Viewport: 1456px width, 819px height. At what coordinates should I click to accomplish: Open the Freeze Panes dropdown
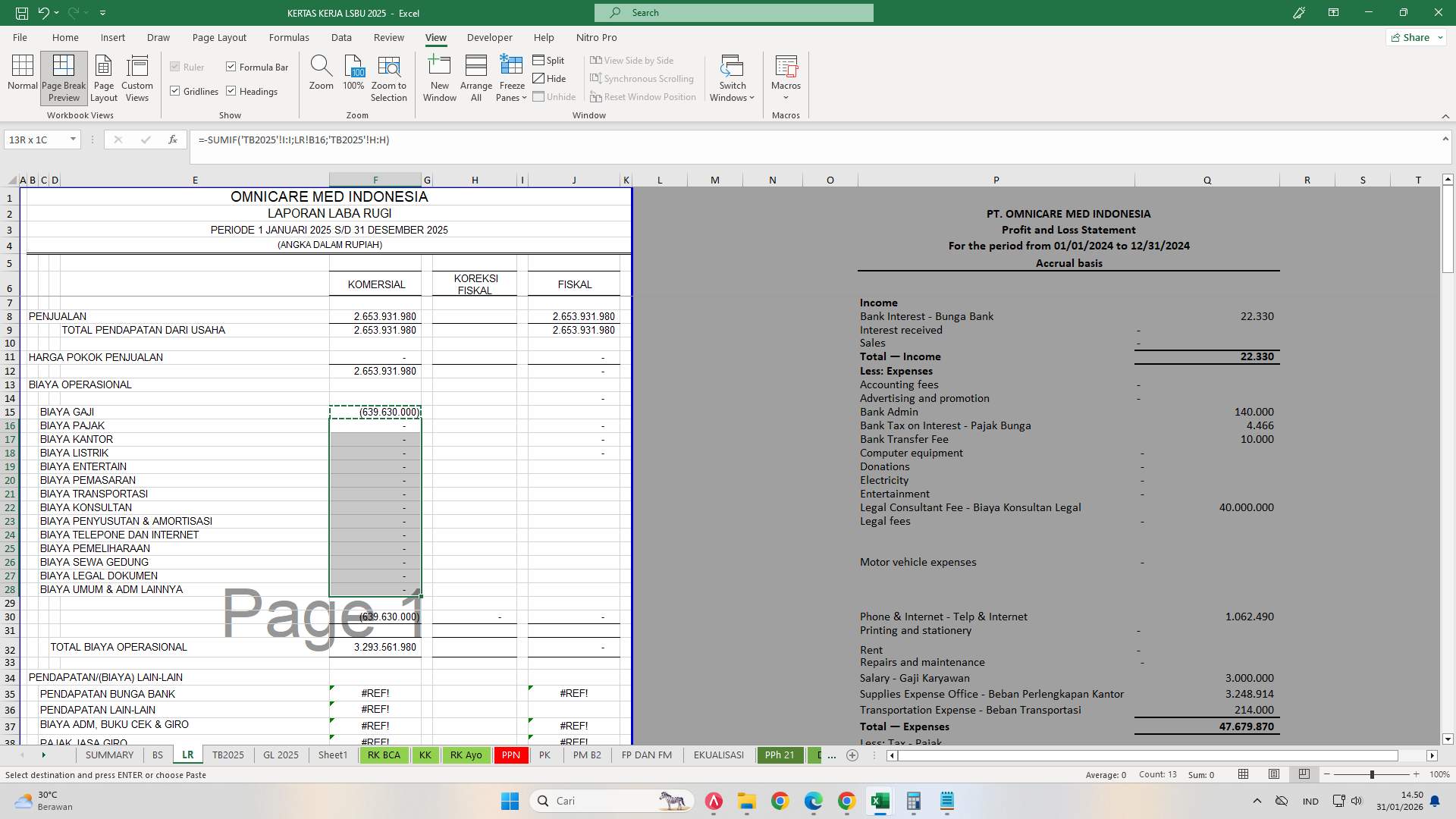pyautogui.click(x=511, y=76)
